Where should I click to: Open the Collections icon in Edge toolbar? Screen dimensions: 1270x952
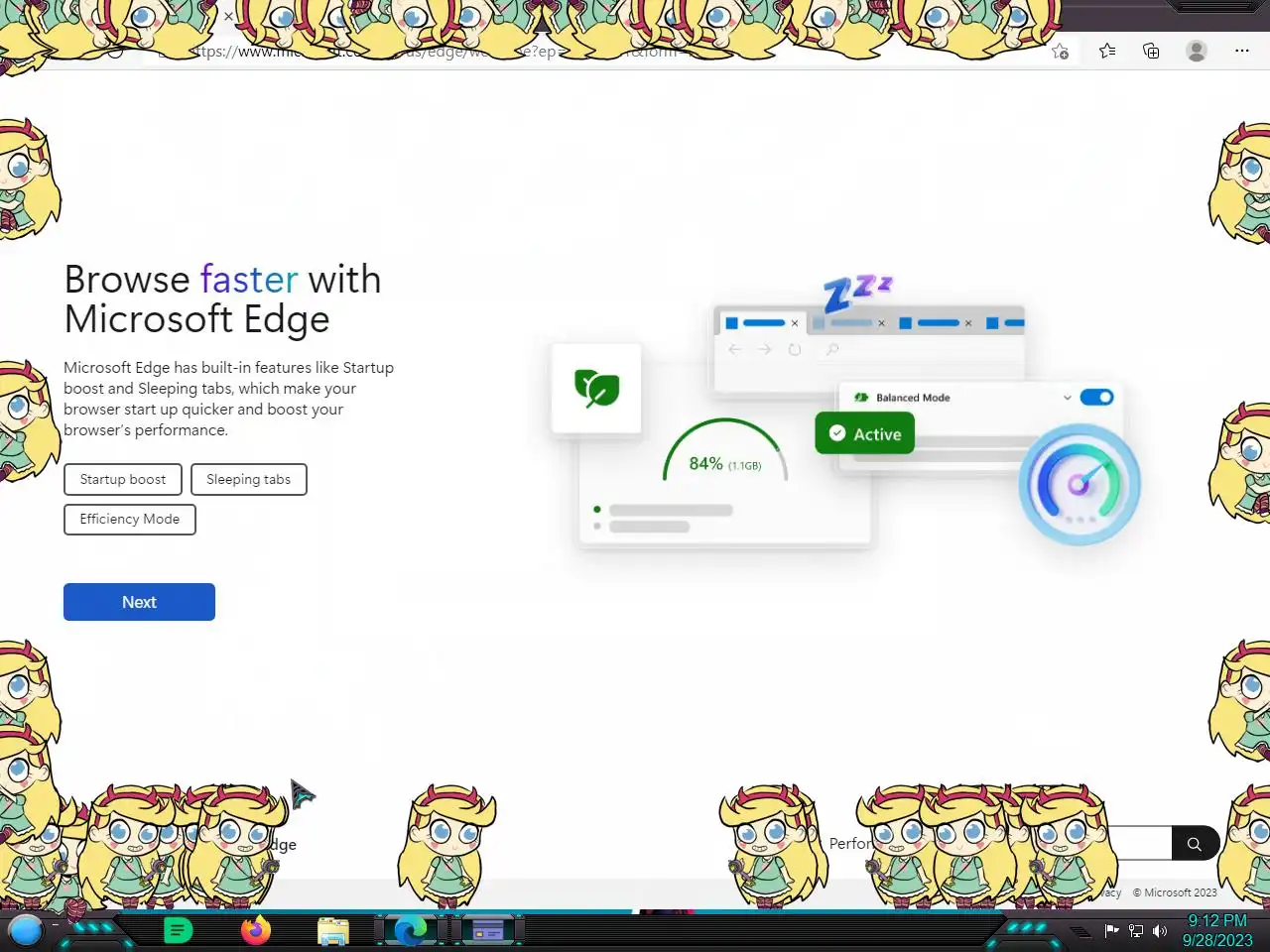[1151, 51]
